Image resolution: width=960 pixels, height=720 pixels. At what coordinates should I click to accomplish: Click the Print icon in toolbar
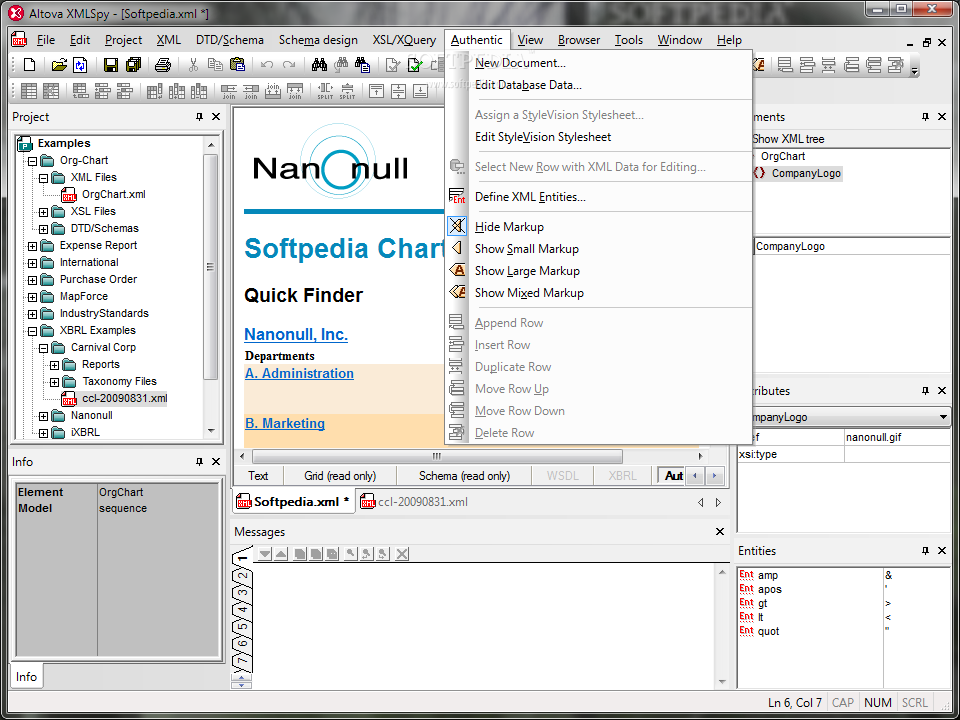tap(162, 65)
